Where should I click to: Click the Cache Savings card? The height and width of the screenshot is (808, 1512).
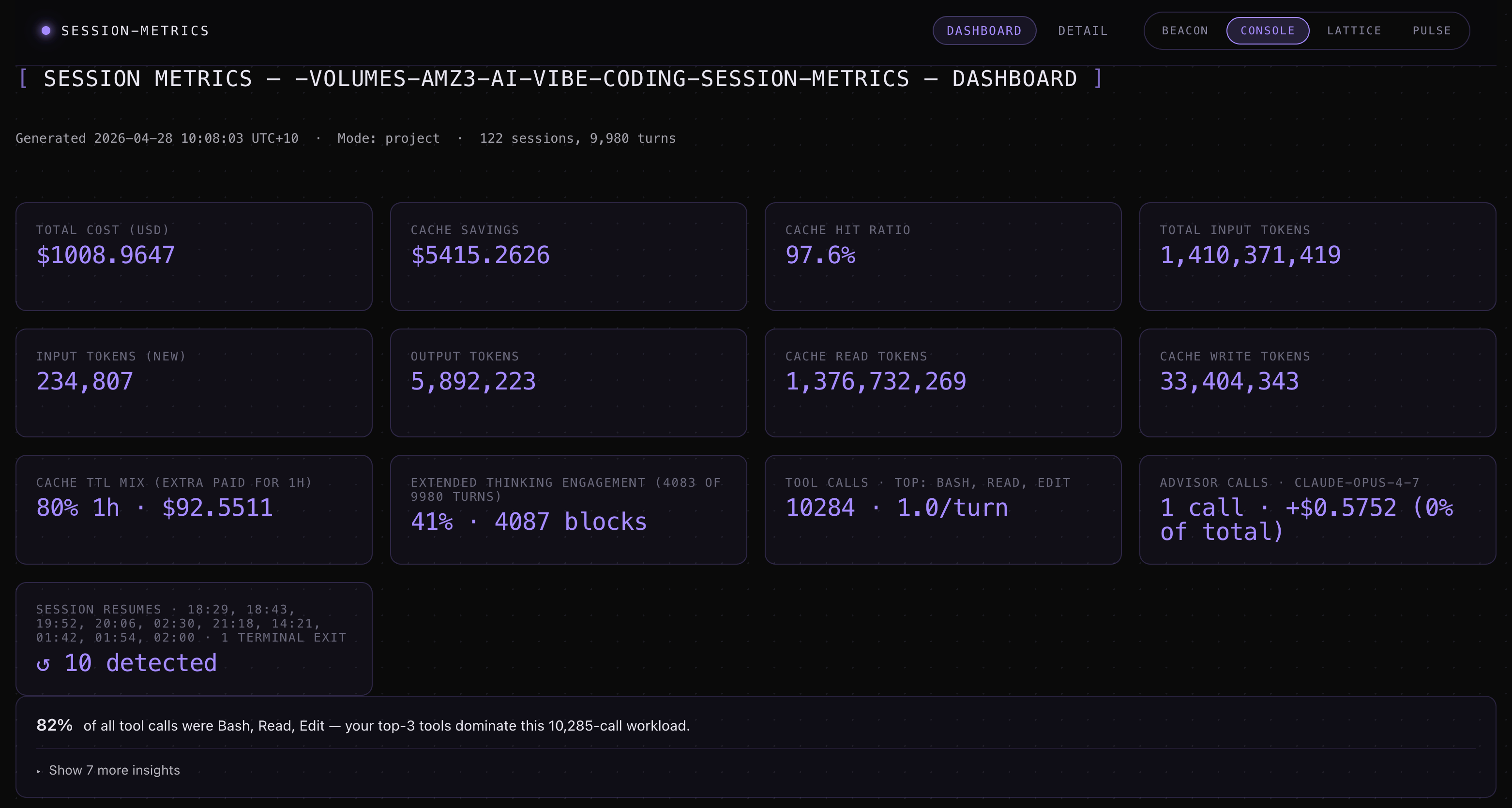point(568,256)
